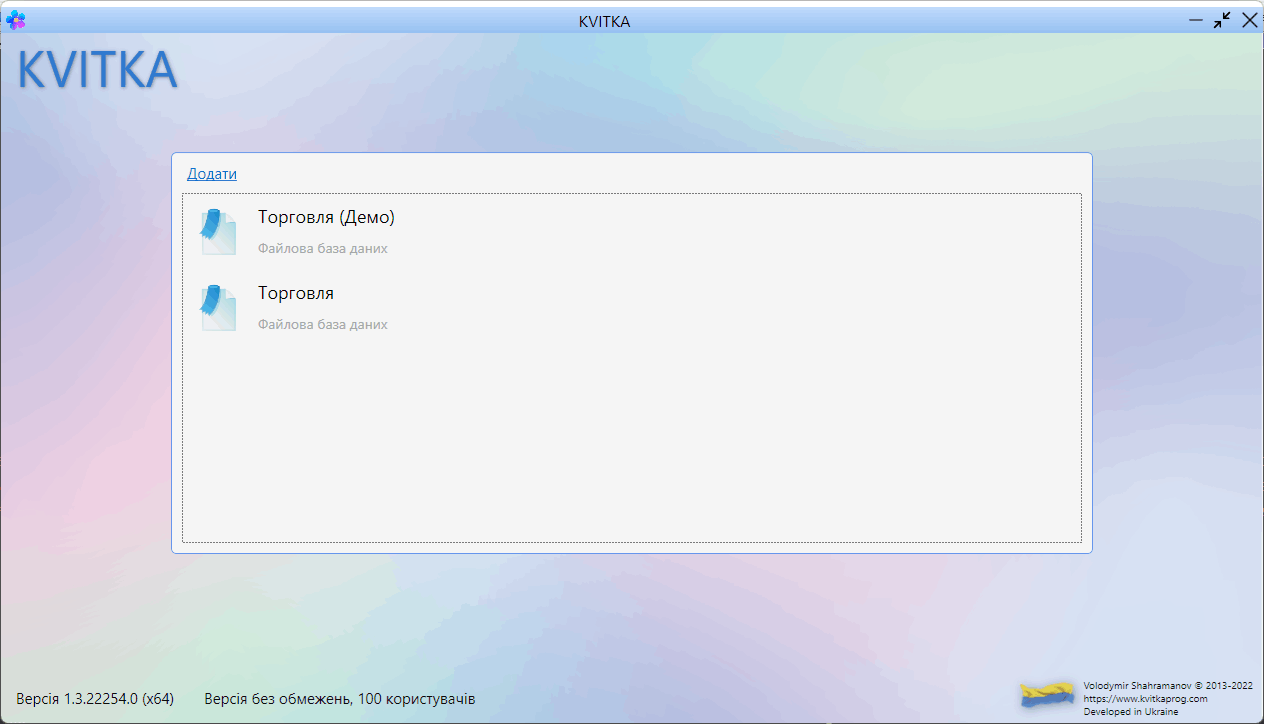
Task: Minimize the KVITKA window
Action: point(1195,20)
